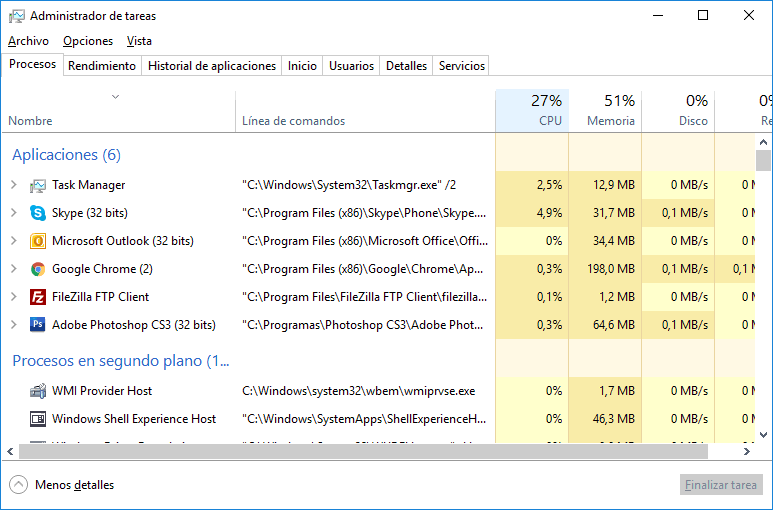
Task: Click the Windows Shell Experience Host icon
Action: click(38, 419)
